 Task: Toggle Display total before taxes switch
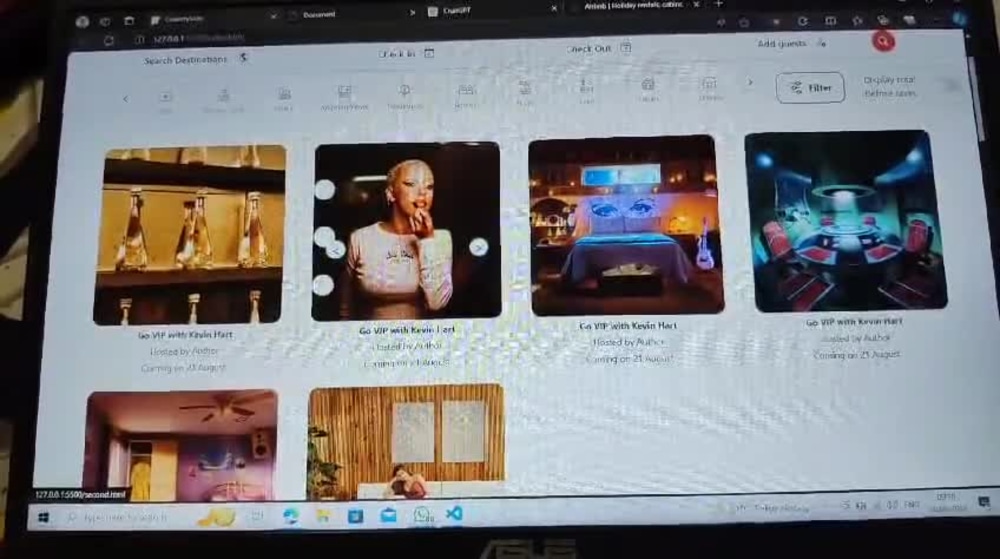tap(952, 85)
